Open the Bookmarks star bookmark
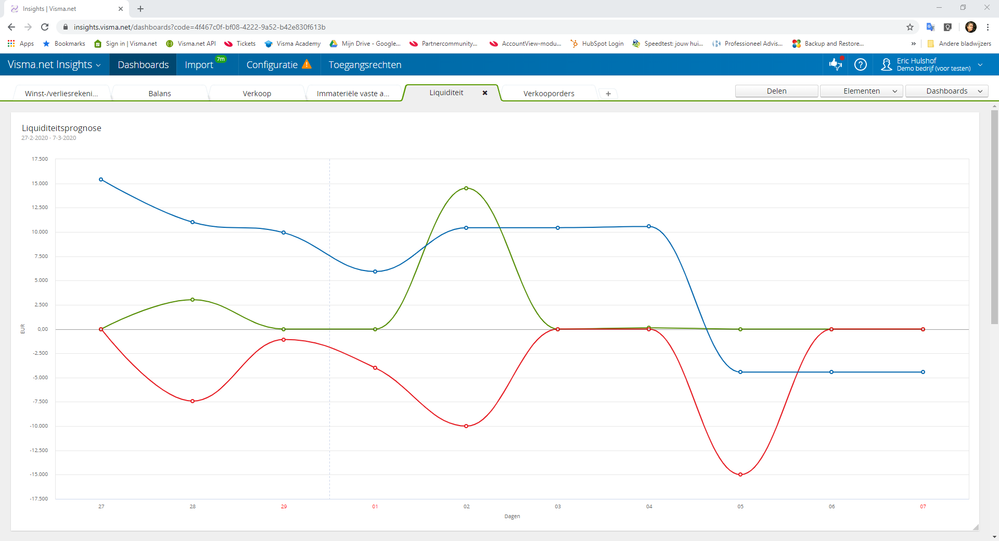The width and height of the screenshot is (999, 541). [x=64, y=43]
